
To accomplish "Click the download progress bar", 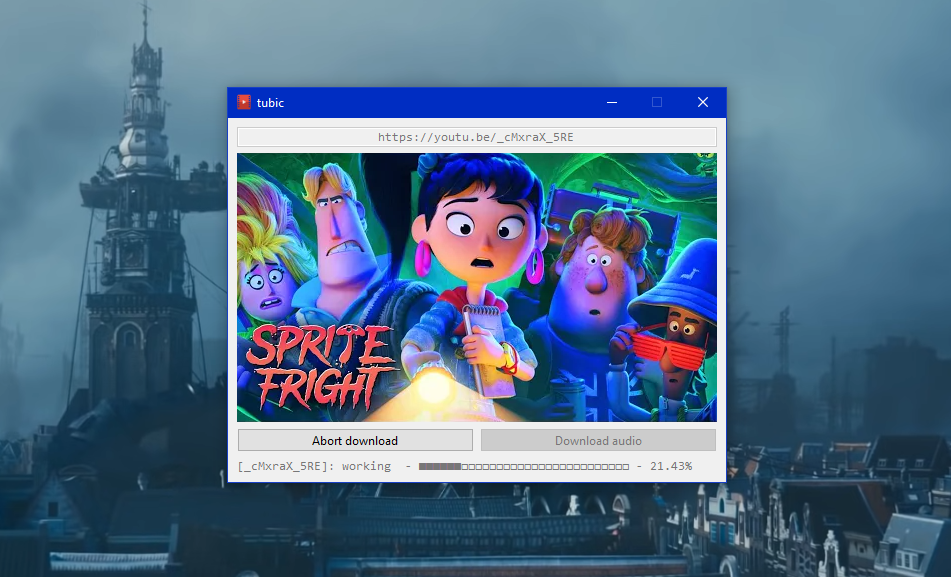I will [x=524, y=465].
